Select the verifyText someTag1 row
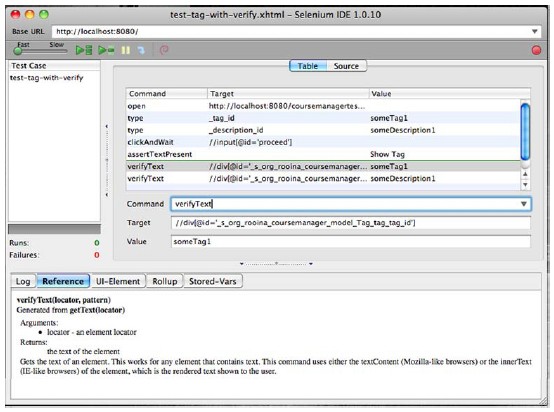554x412 pixels. click(323, 166)
